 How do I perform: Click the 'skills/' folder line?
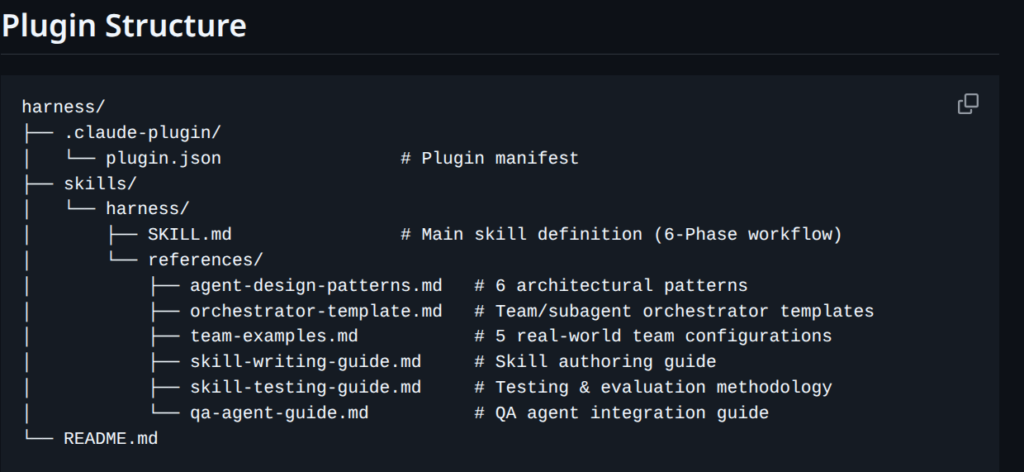point(100,183)
